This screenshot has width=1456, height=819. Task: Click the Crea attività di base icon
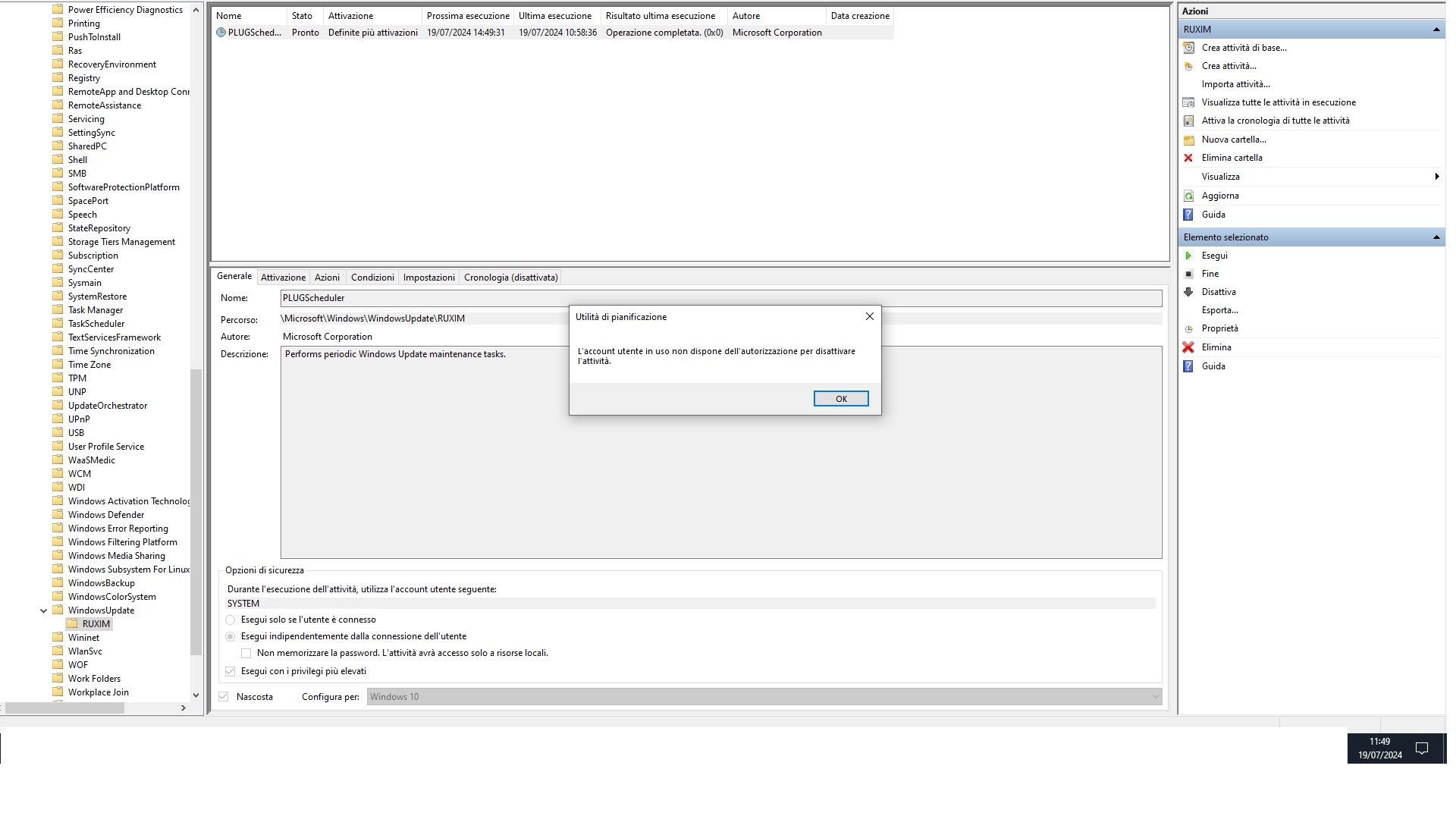click(1188, 48)
